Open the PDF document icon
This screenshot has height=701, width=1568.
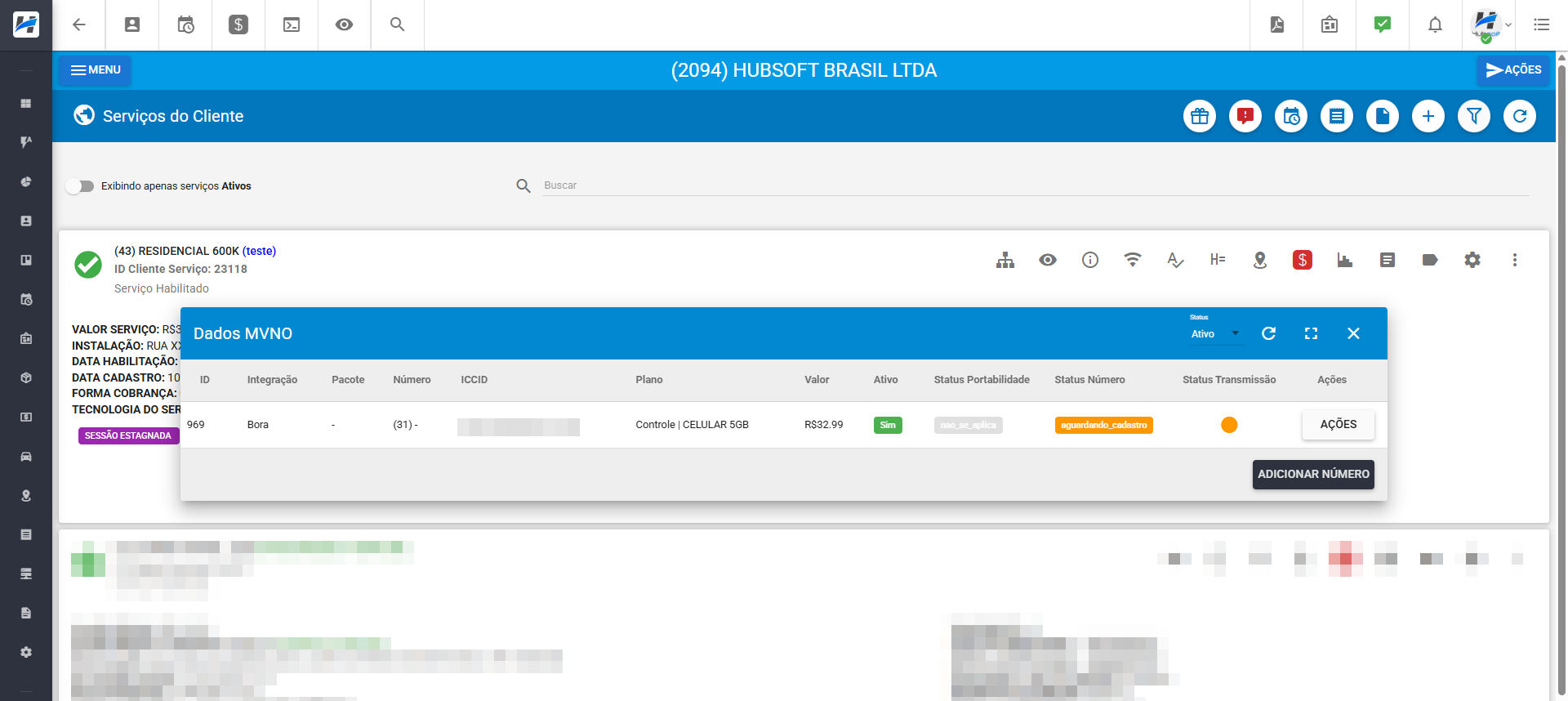(x=1277, y=25)
